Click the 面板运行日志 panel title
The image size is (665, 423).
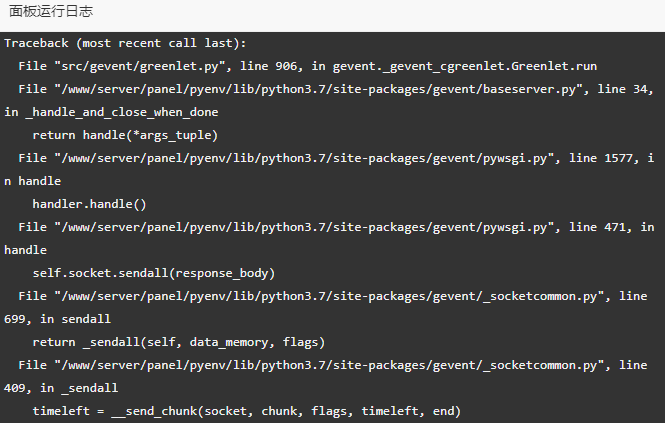[x=51, y=11]
